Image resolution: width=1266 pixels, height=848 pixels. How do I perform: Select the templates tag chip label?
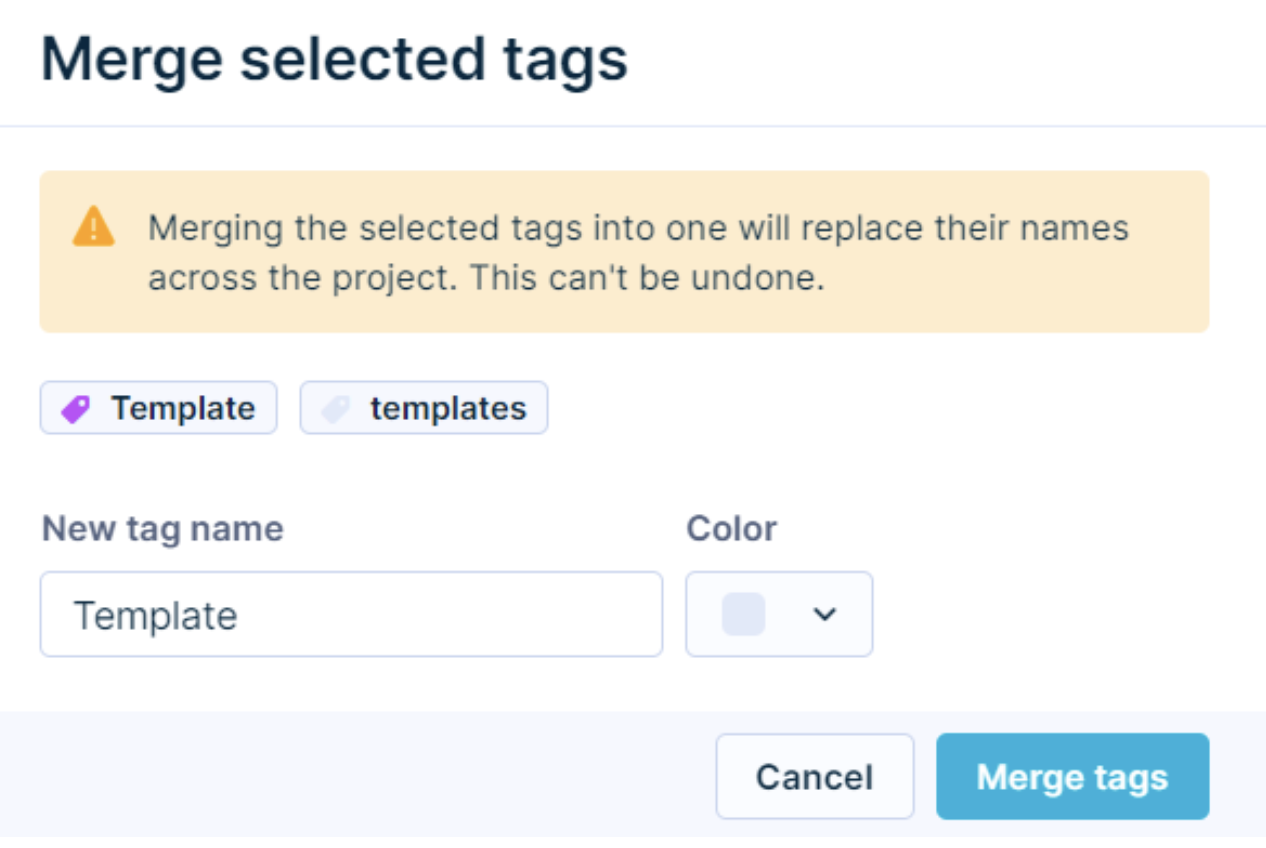tap(448, 408)
